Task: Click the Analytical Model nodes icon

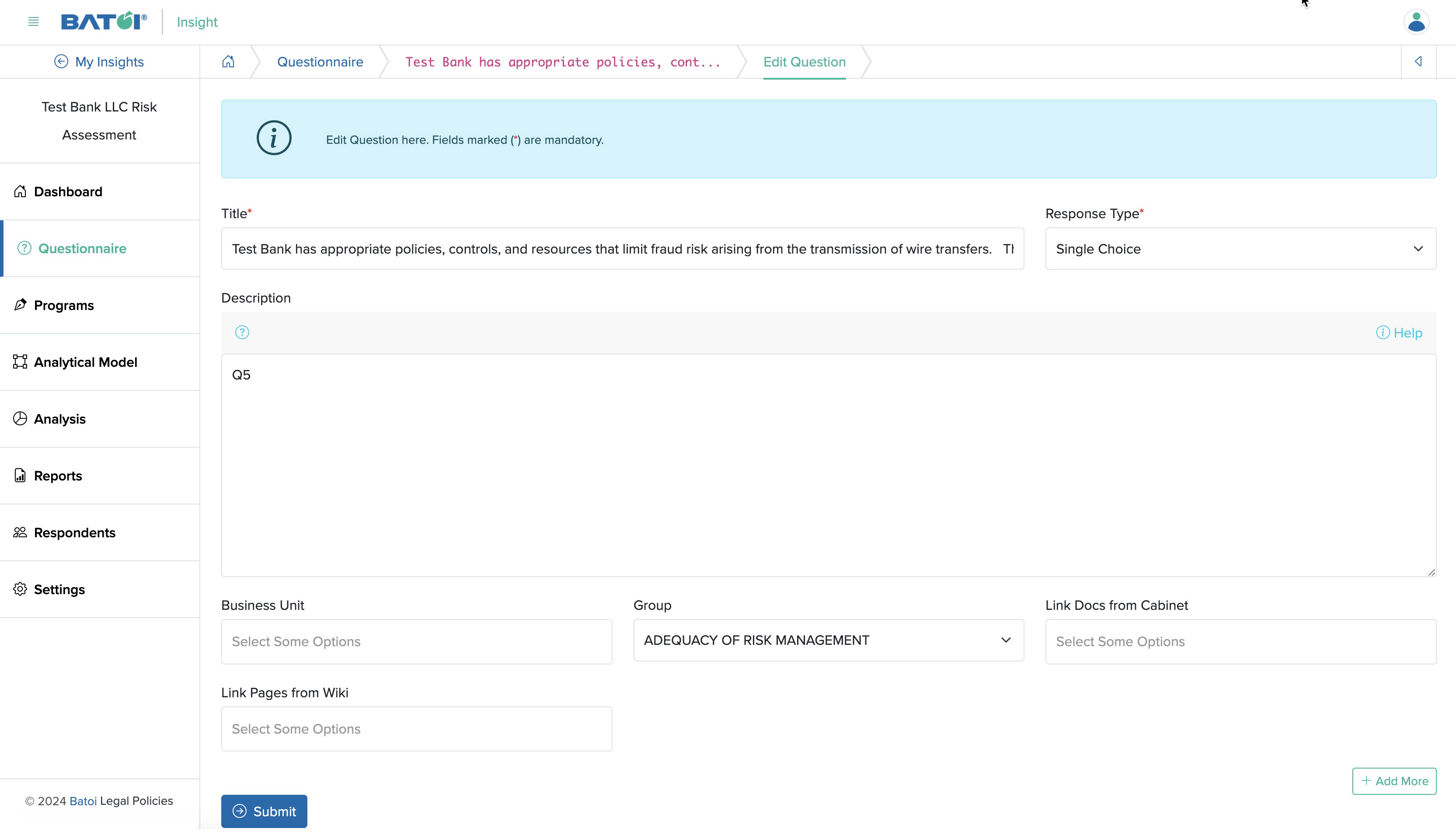Action: click(20, 361)
